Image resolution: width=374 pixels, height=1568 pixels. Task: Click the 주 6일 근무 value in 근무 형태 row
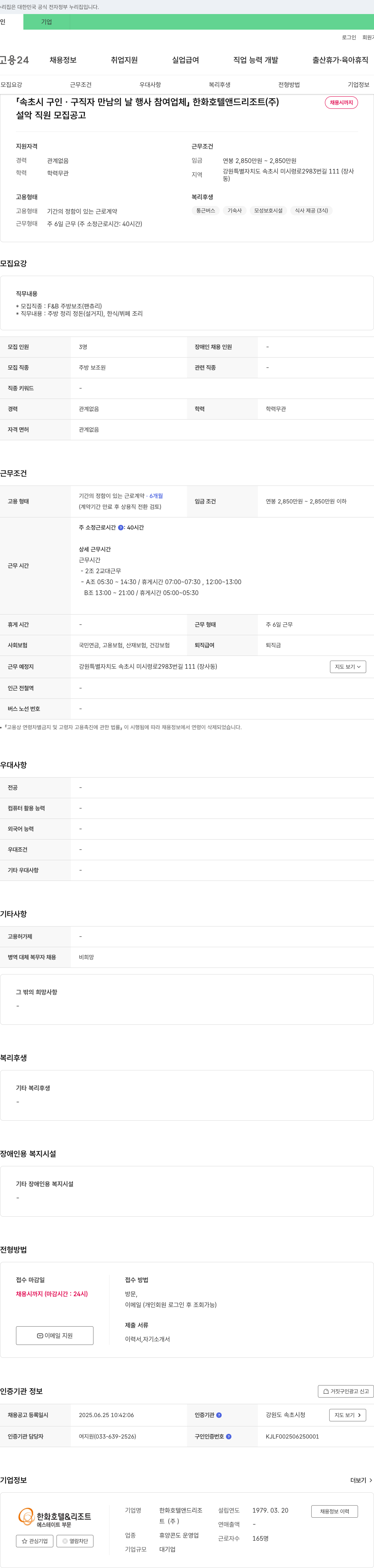pyautogui.click(x=279, y=625)
